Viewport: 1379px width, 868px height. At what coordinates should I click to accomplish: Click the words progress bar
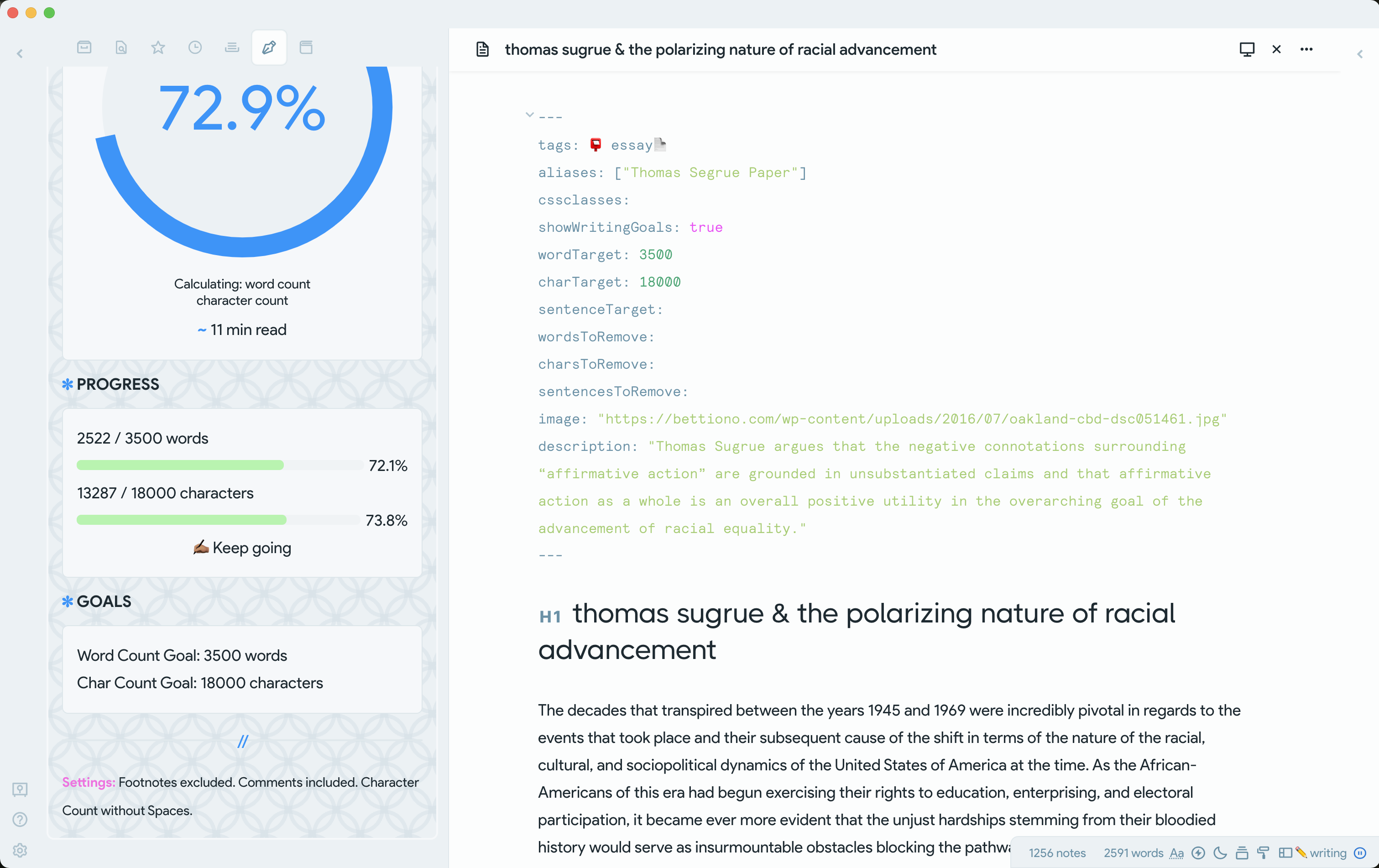point(220,465)
